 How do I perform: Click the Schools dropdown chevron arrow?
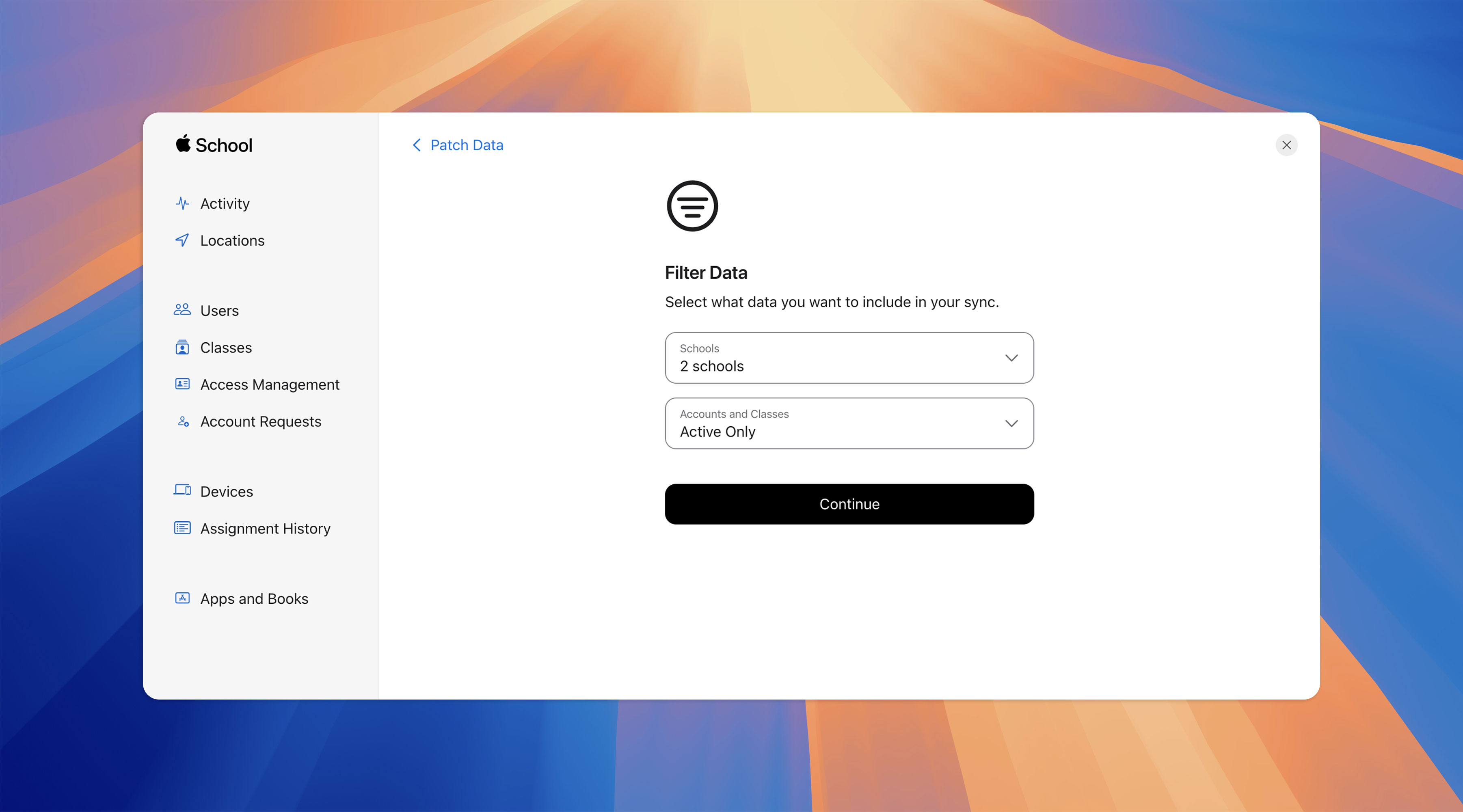(x=1011, y=358)
